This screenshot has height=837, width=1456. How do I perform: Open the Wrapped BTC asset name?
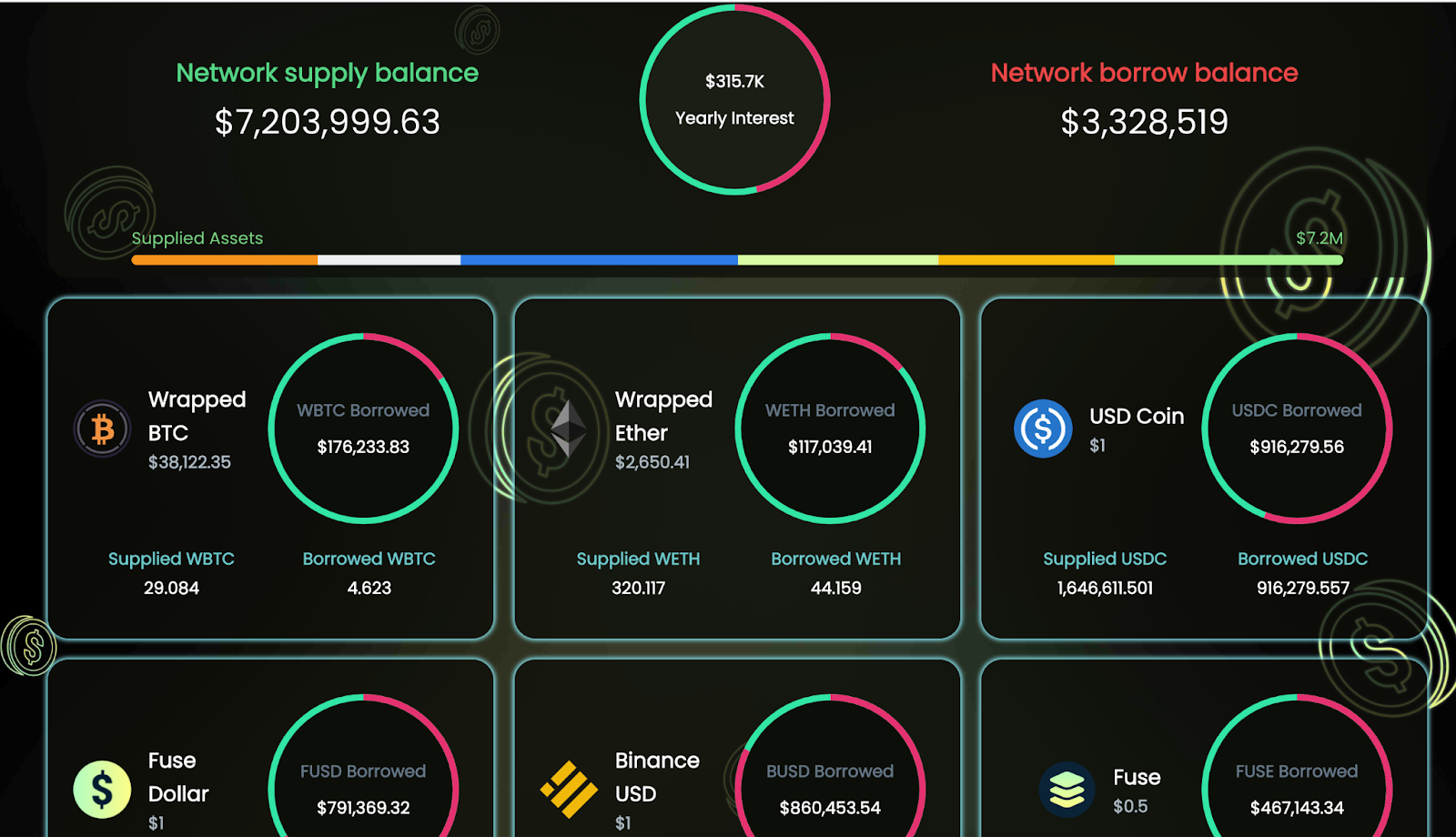pos(197,416)
